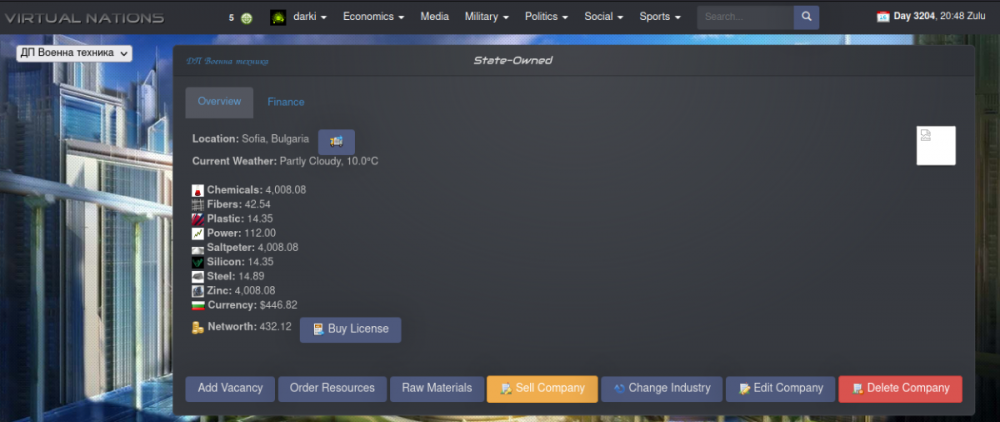The width and height of the screenshot is (1000, 422).
Task: Expand the Military dropdown menu
Action: [486, 17]
